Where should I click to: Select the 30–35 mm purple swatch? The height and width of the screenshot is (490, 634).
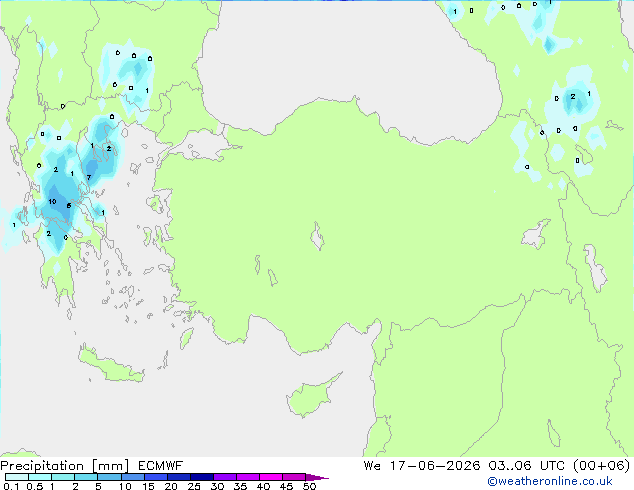(x=225, y=477)
